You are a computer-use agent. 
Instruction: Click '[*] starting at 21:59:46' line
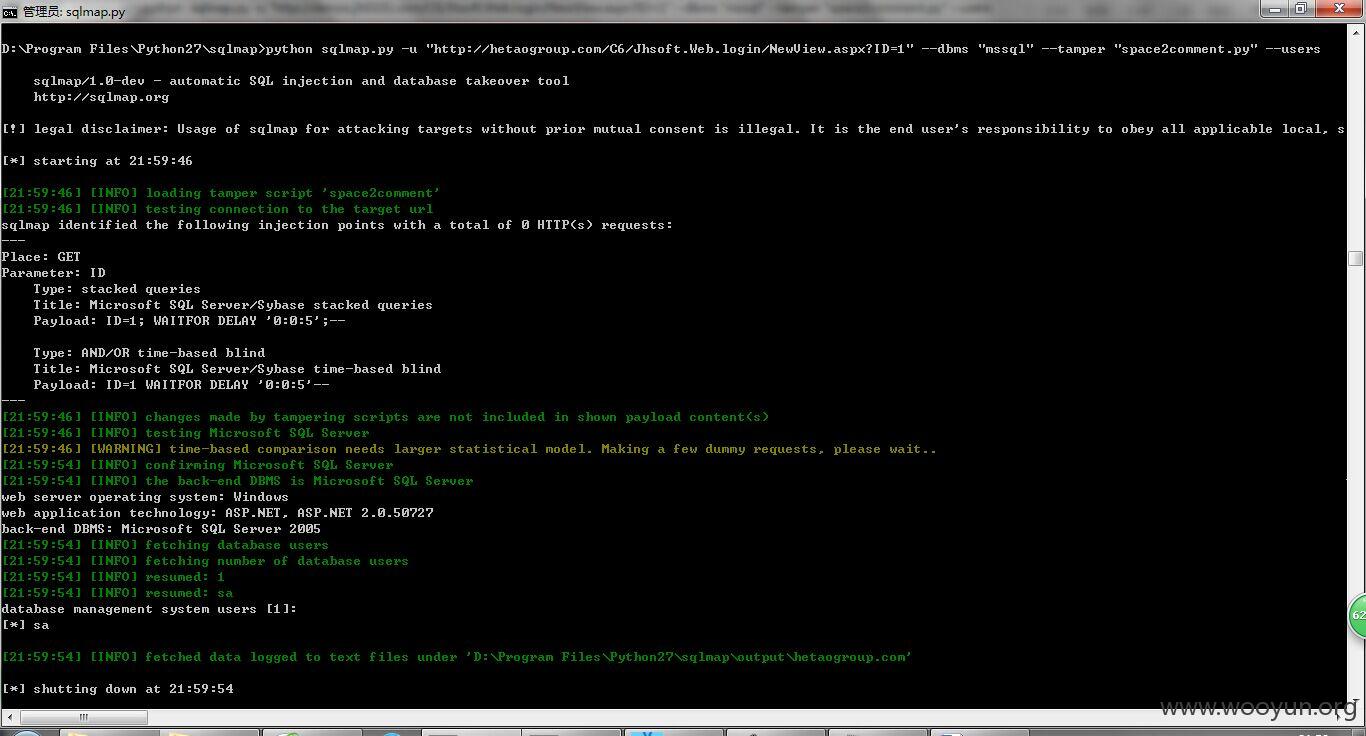click(97, 161)
